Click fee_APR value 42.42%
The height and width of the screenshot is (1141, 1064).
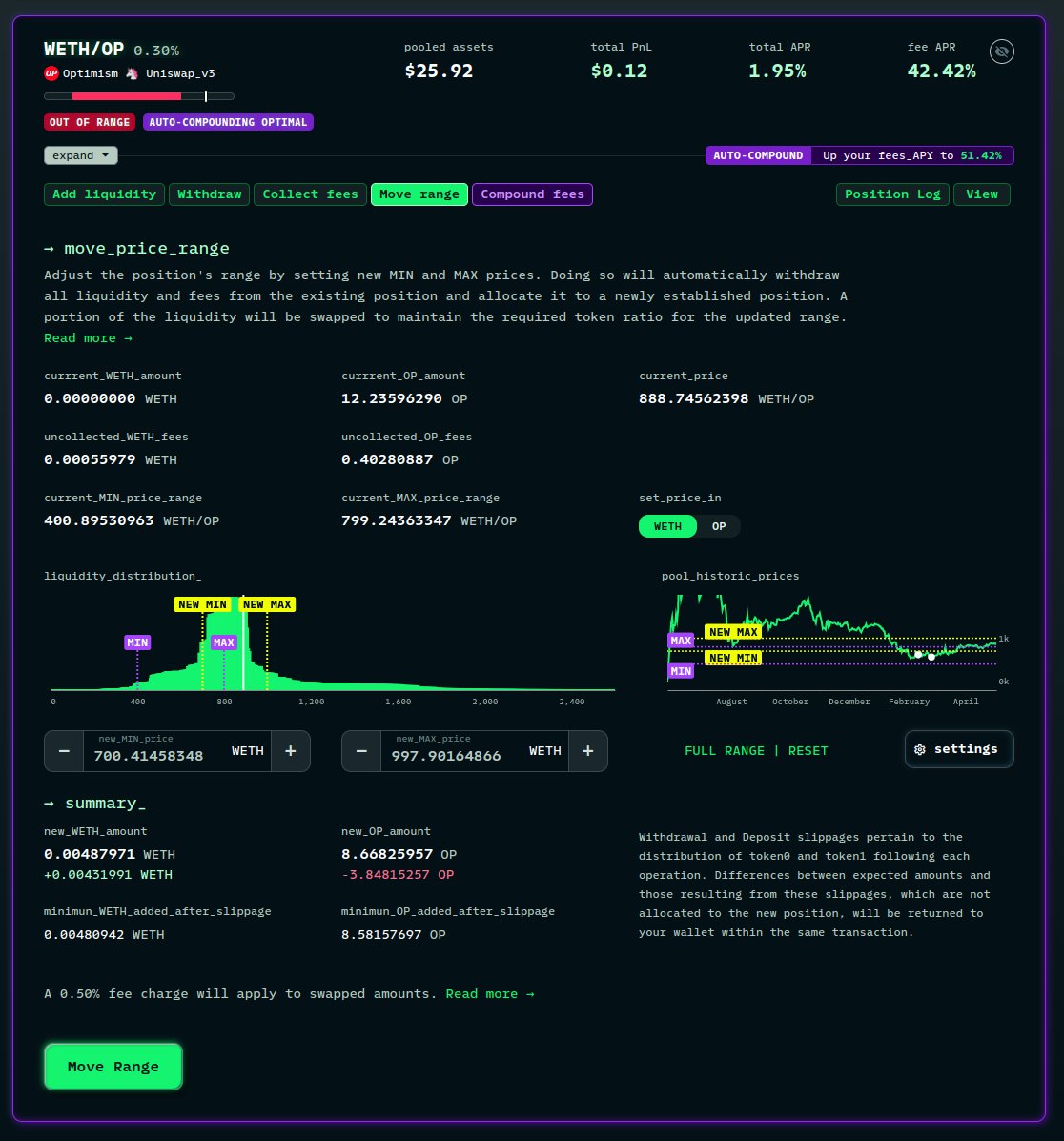pyautogui.click(x=942, y=71)
